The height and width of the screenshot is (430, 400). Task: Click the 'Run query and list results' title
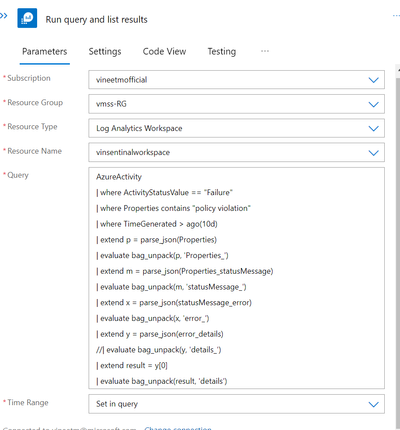[x=96, y=20]
